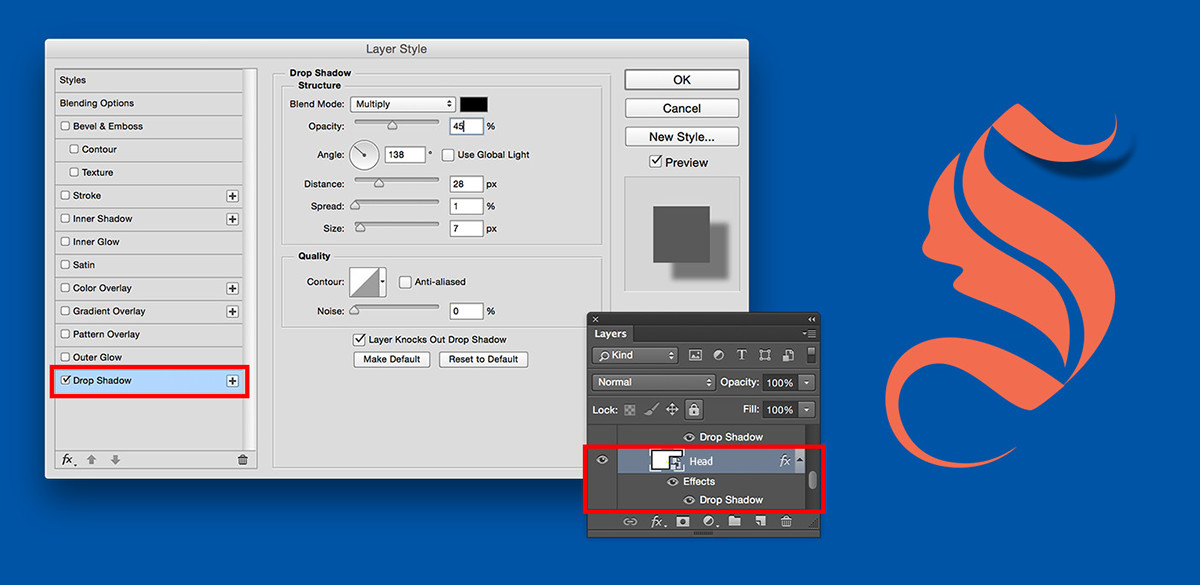Click the trash icon in the Layers panel
1200x585 pixels.
[786, 522]
